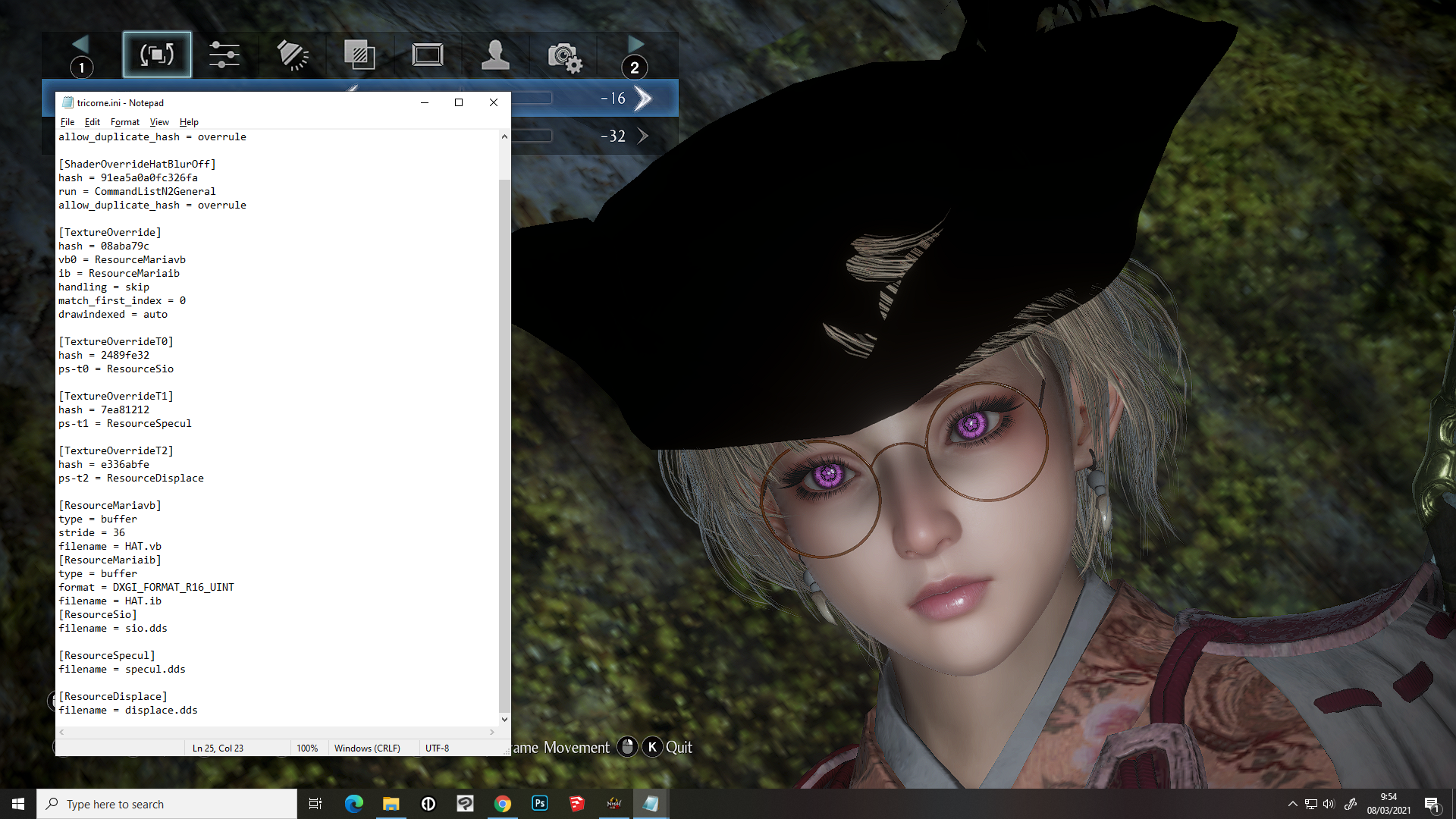1456x819 pixels.
Task: Click the 'handling = skip' line
Action: (104, 287)
